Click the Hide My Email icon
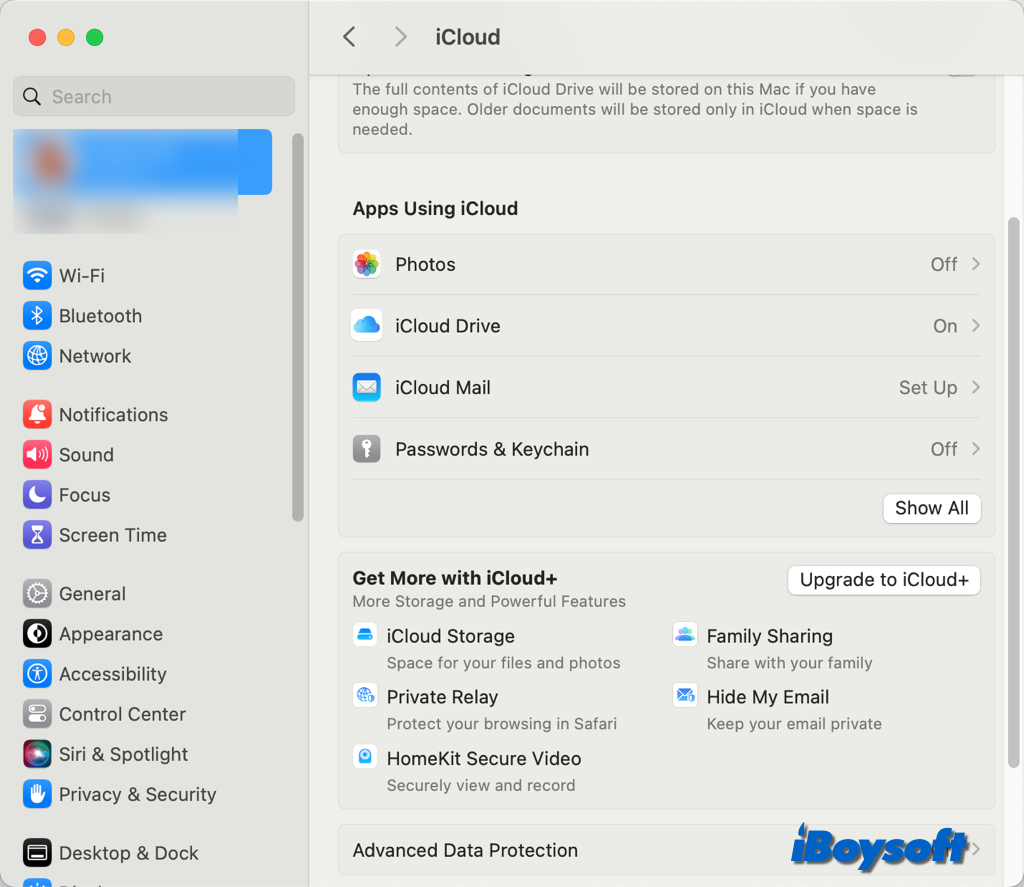Viewport: 1024px width, 887px height. pos(685,695)
